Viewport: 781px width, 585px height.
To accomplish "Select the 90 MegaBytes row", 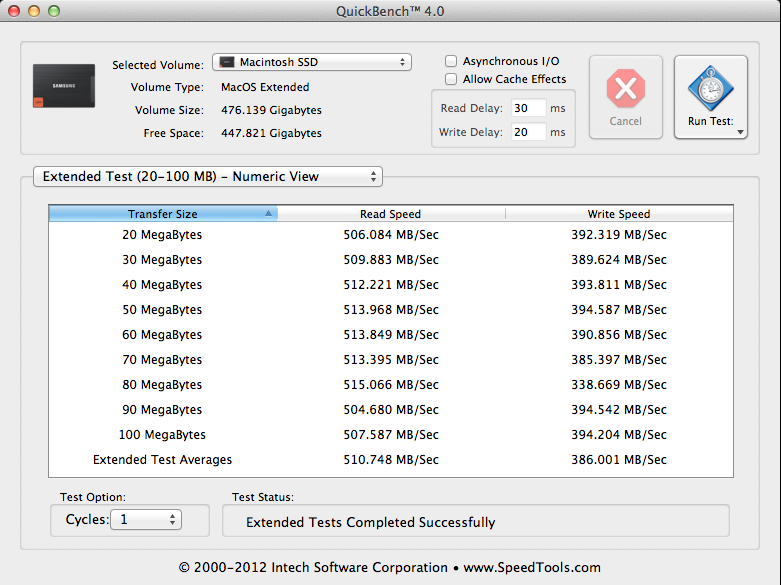I will click(x=391, y=410).
